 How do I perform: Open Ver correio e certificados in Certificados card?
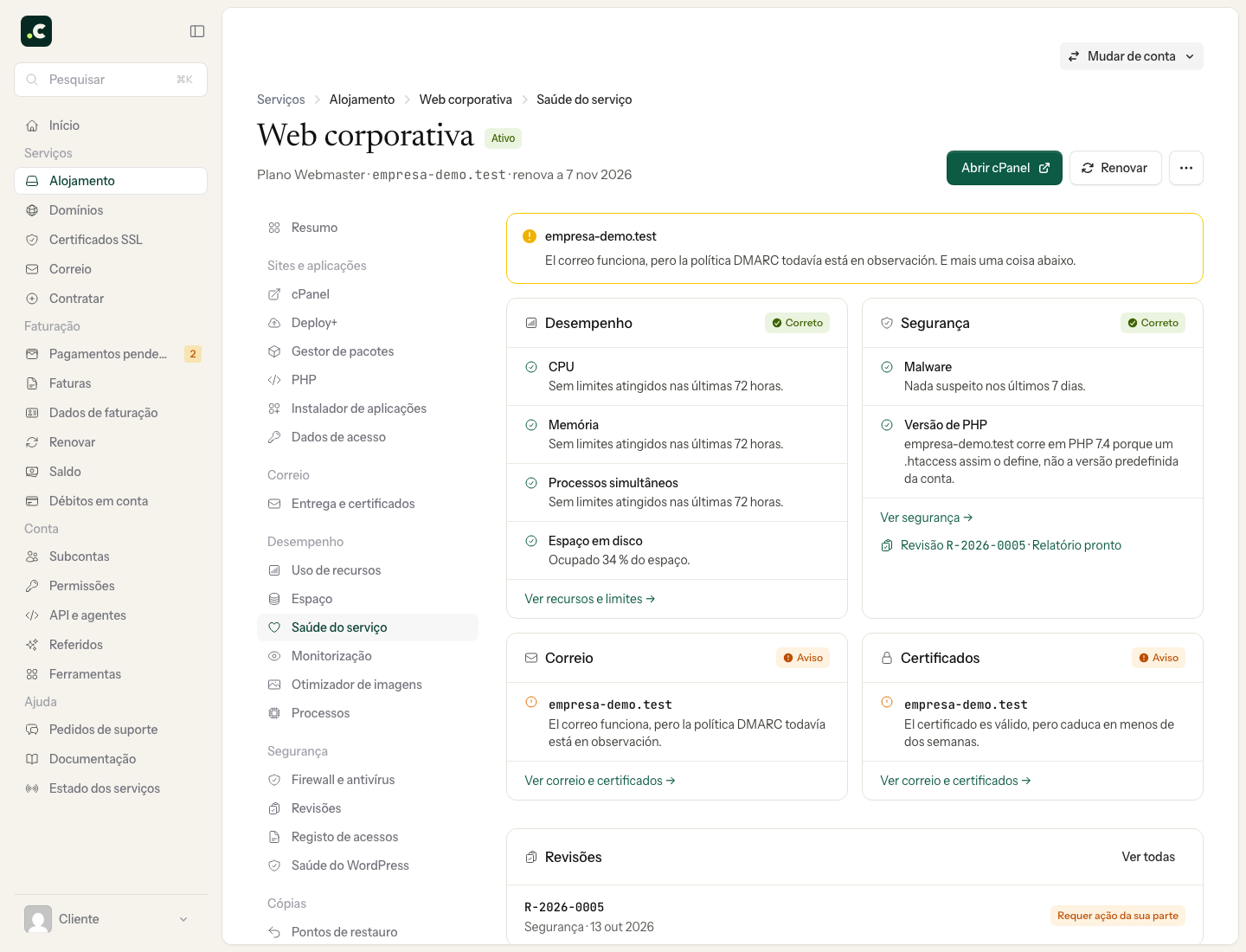pos(955,781)
